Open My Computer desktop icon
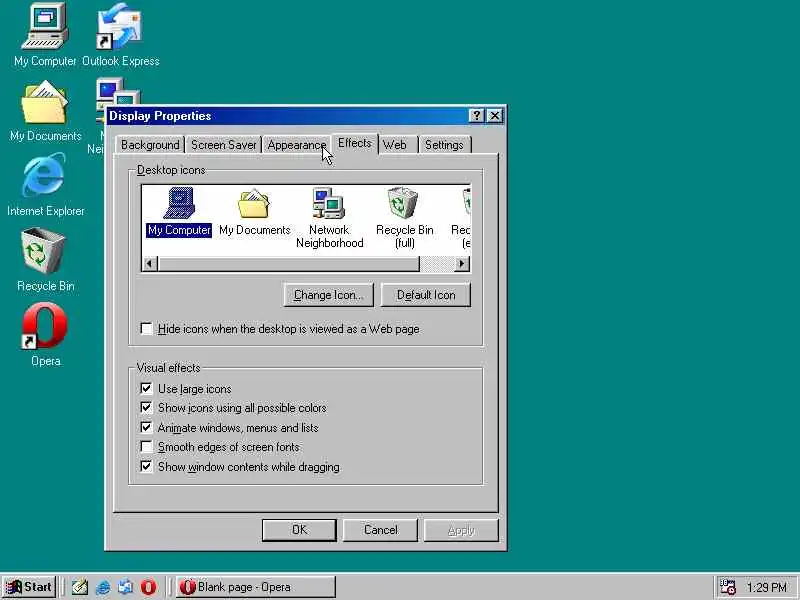This screenshot has height=600, width=800. (x=45, y=35)
